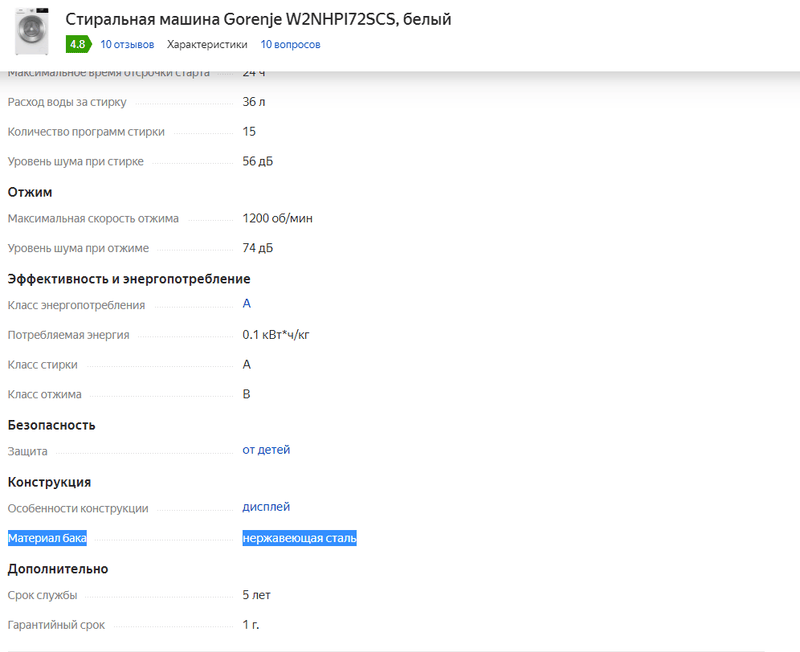Screen dimensions: 800x652
Task: Click the highlighted Материал бака label
Action: click(x=47, y=538)
